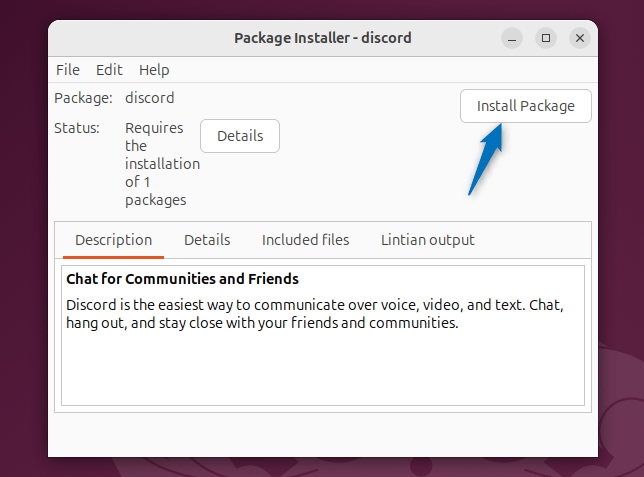Switch to the Lintian output tab
Screen dimensions: 644x477
428,240
